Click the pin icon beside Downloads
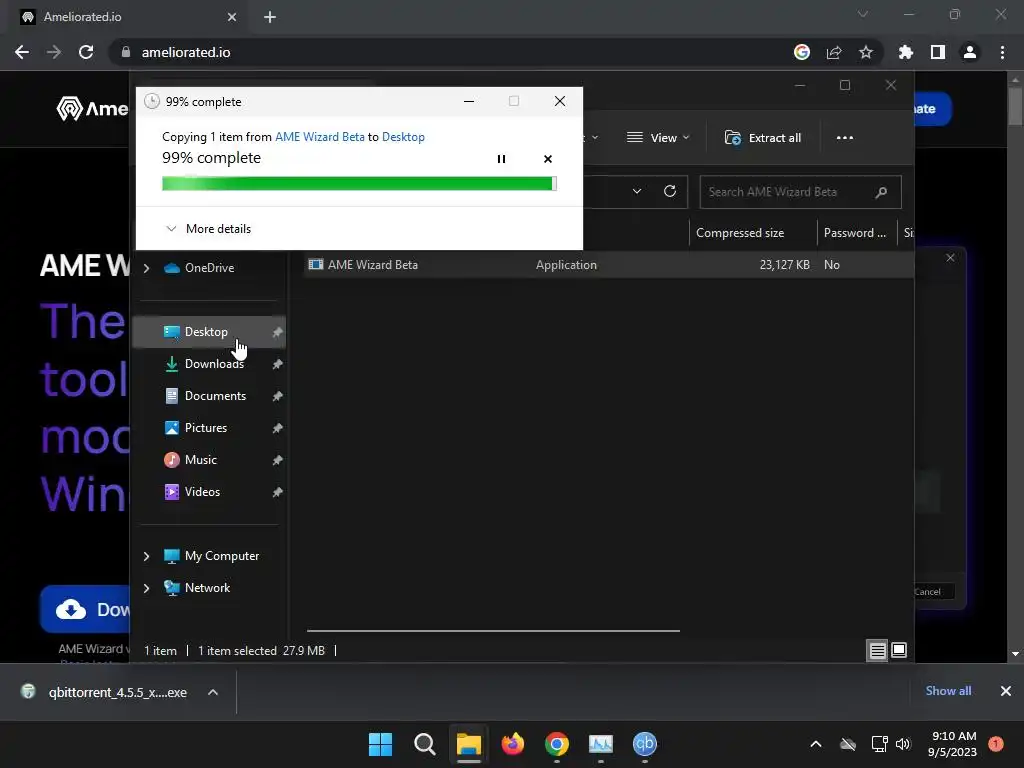This screenshot has width=1024, height=768. [x=277, y=364]
